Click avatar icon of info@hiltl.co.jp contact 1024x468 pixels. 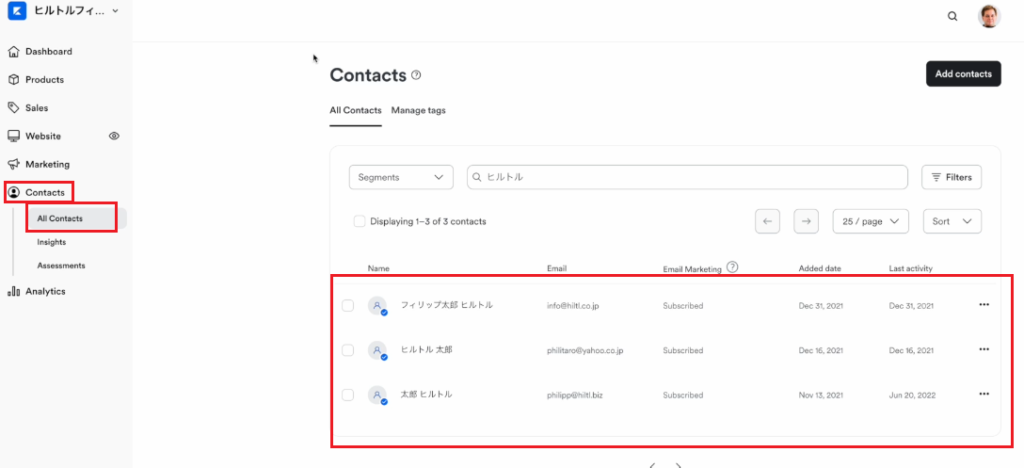(x=377, y=305)
